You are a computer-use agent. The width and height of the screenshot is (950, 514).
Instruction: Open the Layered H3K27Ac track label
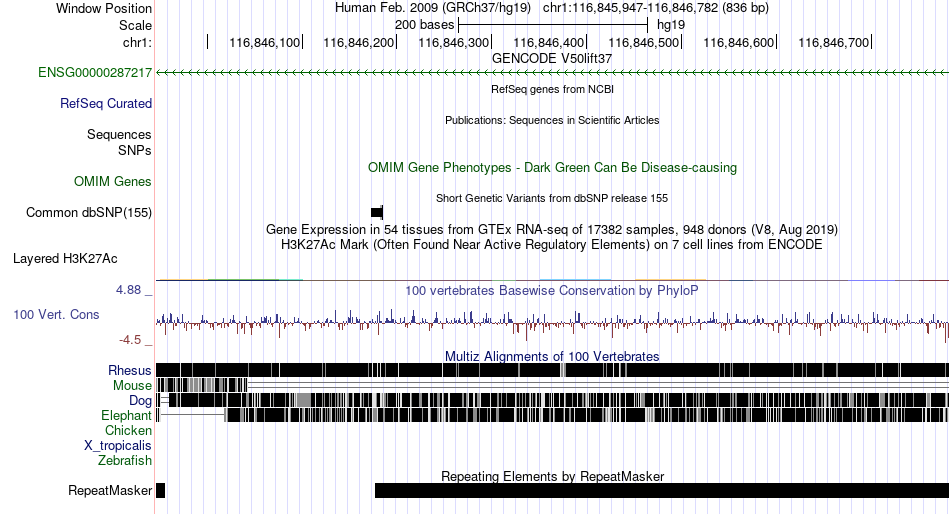point(65,259)
